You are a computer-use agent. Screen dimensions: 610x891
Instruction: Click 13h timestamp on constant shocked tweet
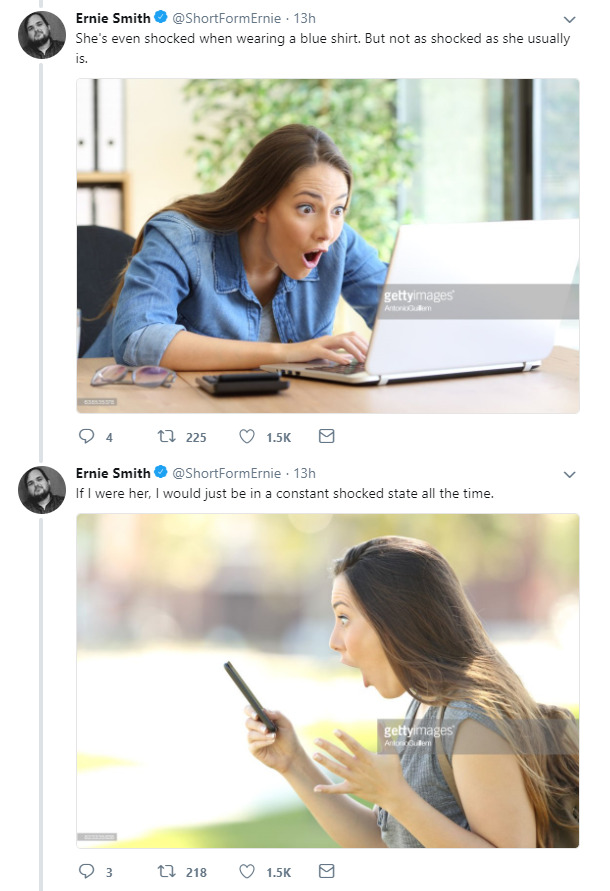coord(304,473)
